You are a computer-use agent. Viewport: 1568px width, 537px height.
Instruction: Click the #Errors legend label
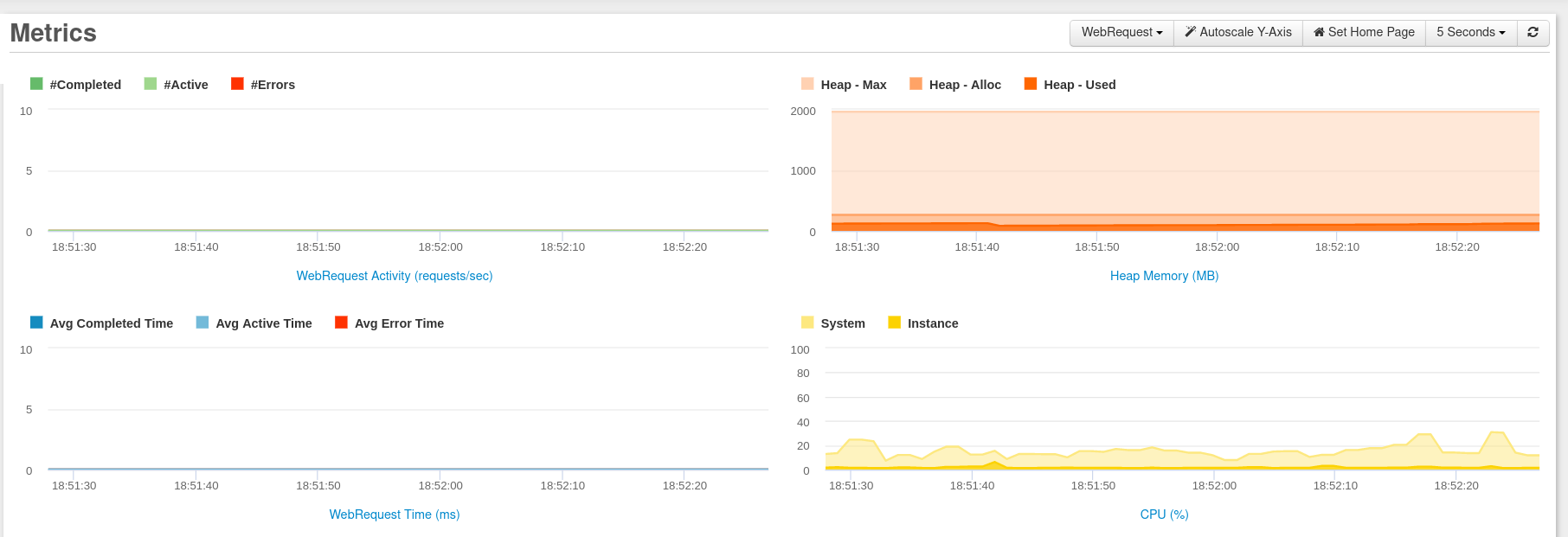(273, 85)
